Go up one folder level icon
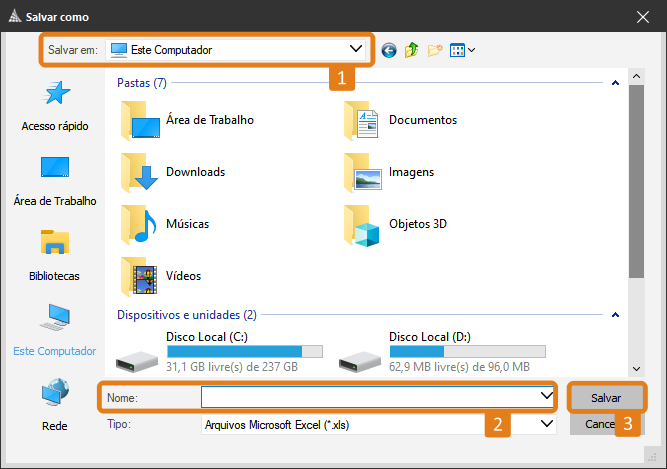Screen dimensions: 667x469 411,49
